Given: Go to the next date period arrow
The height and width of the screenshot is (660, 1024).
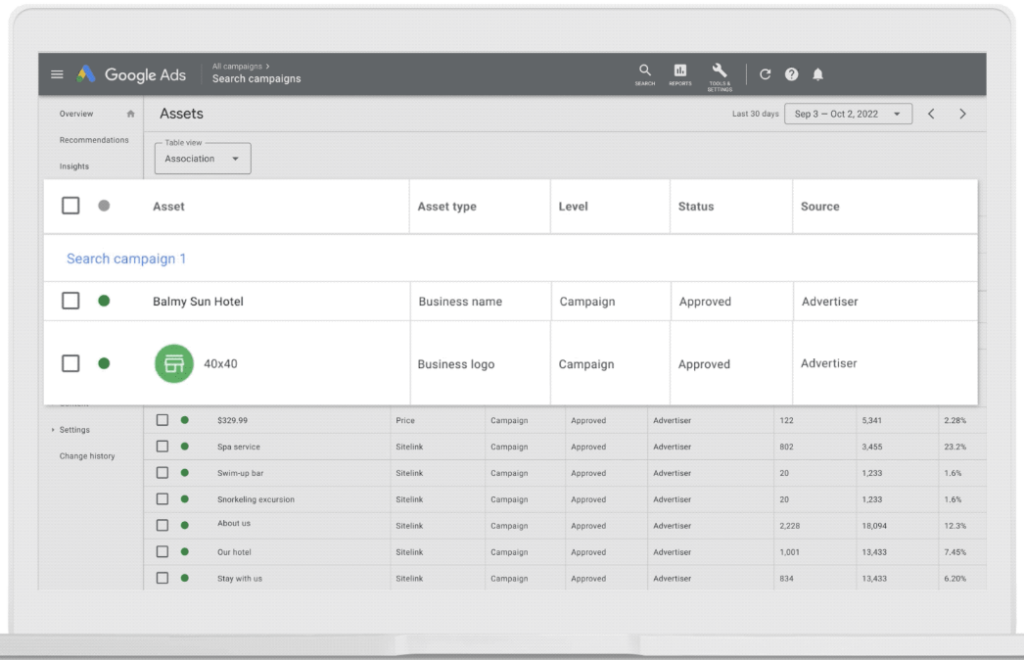Looking at the screenshot, I should pyautogui.click(x=963, y=114).
